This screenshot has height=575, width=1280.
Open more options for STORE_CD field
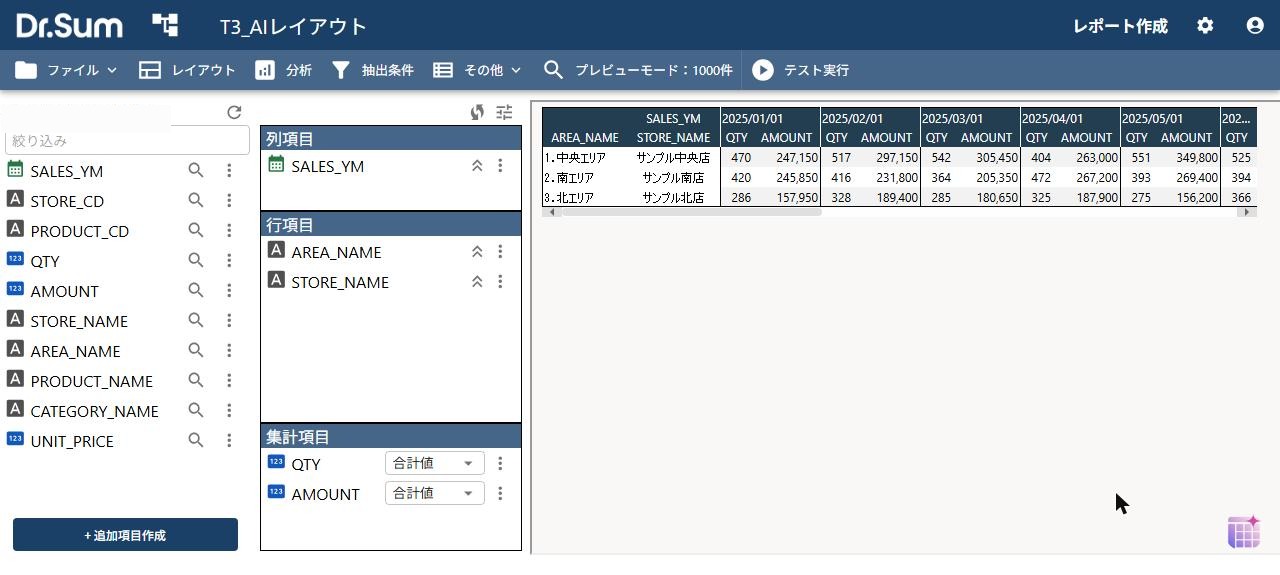[229, 201]
